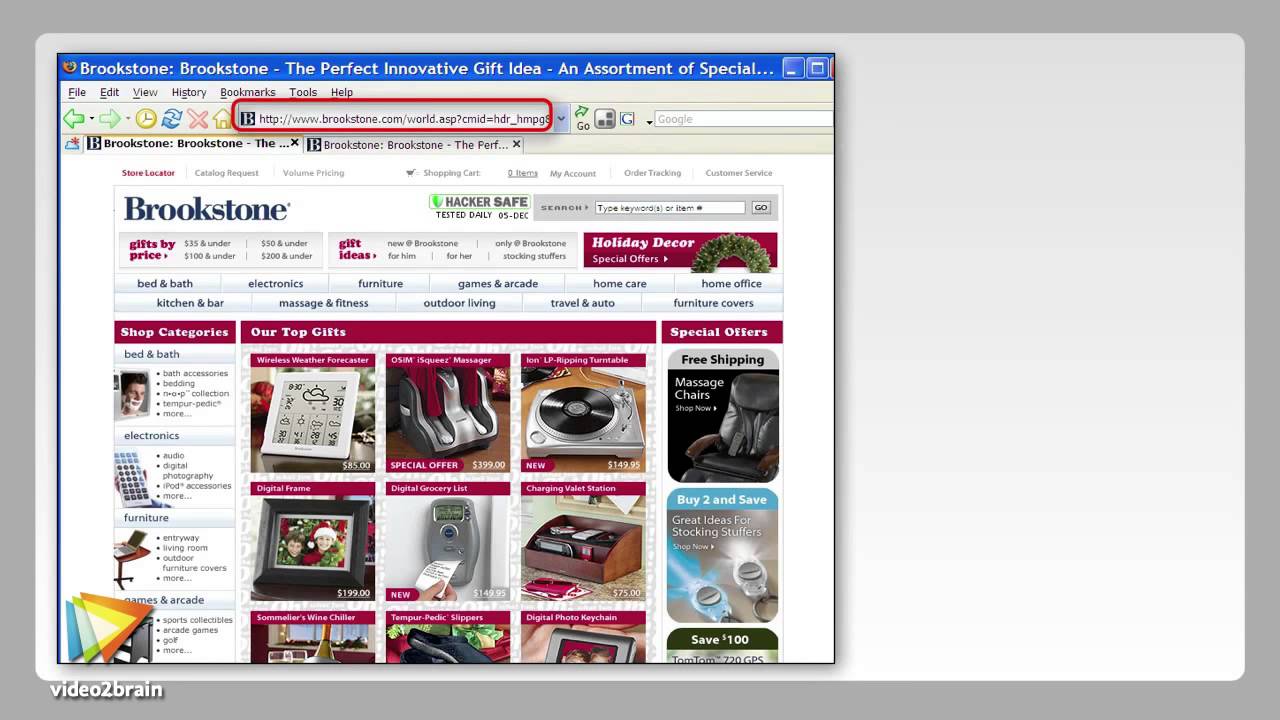Click the stocking stuffers gift idea link

(x=534, y=256)
